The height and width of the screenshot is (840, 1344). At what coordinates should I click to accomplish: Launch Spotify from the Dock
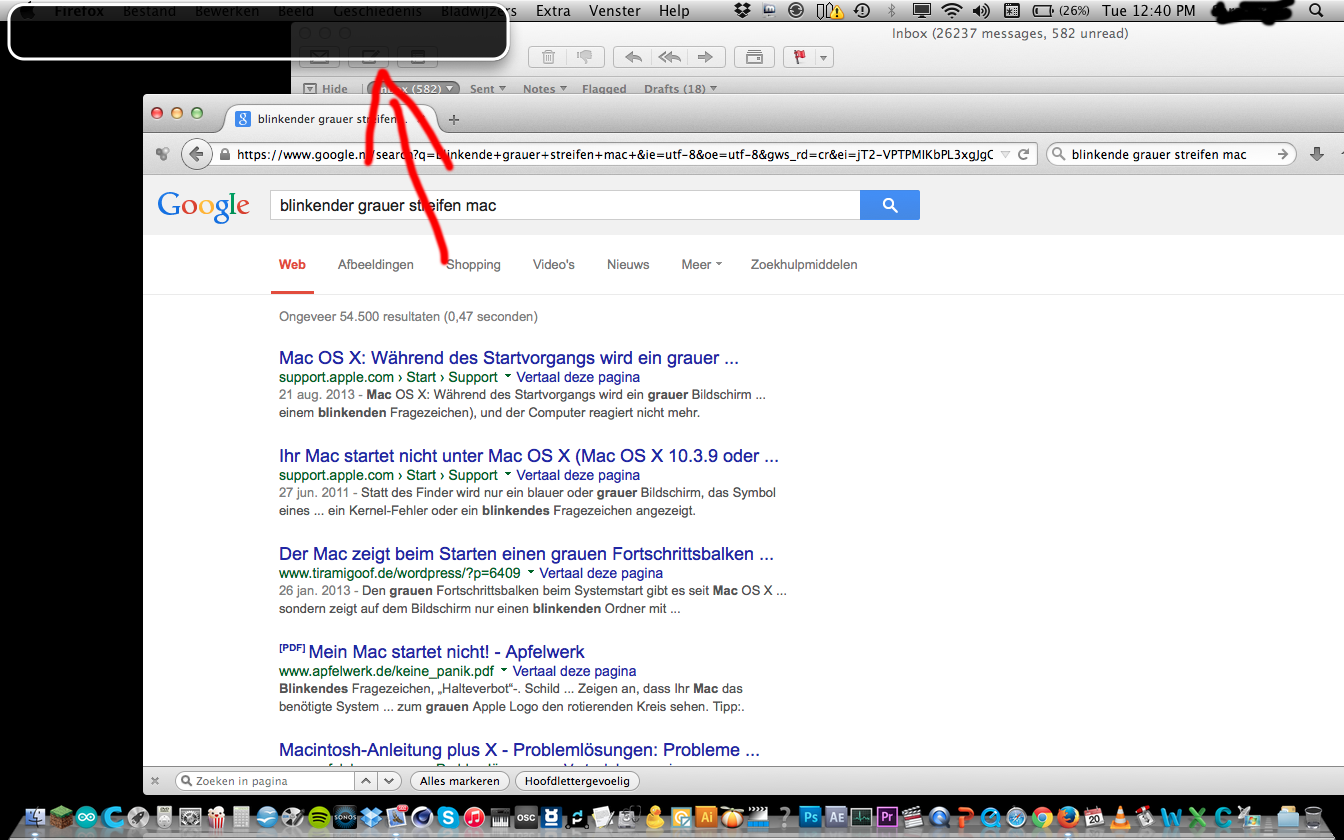(319, 817)
